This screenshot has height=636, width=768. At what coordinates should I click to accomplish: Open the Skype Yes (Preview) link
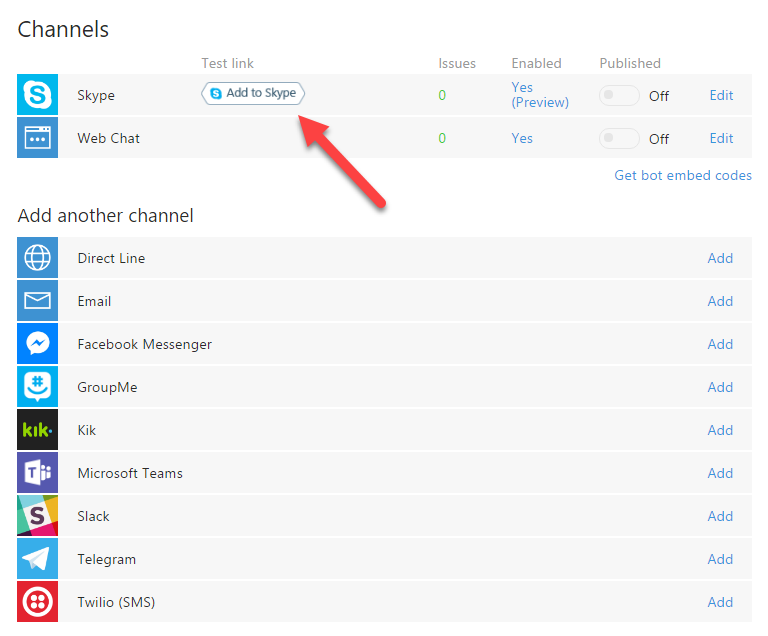539,95
